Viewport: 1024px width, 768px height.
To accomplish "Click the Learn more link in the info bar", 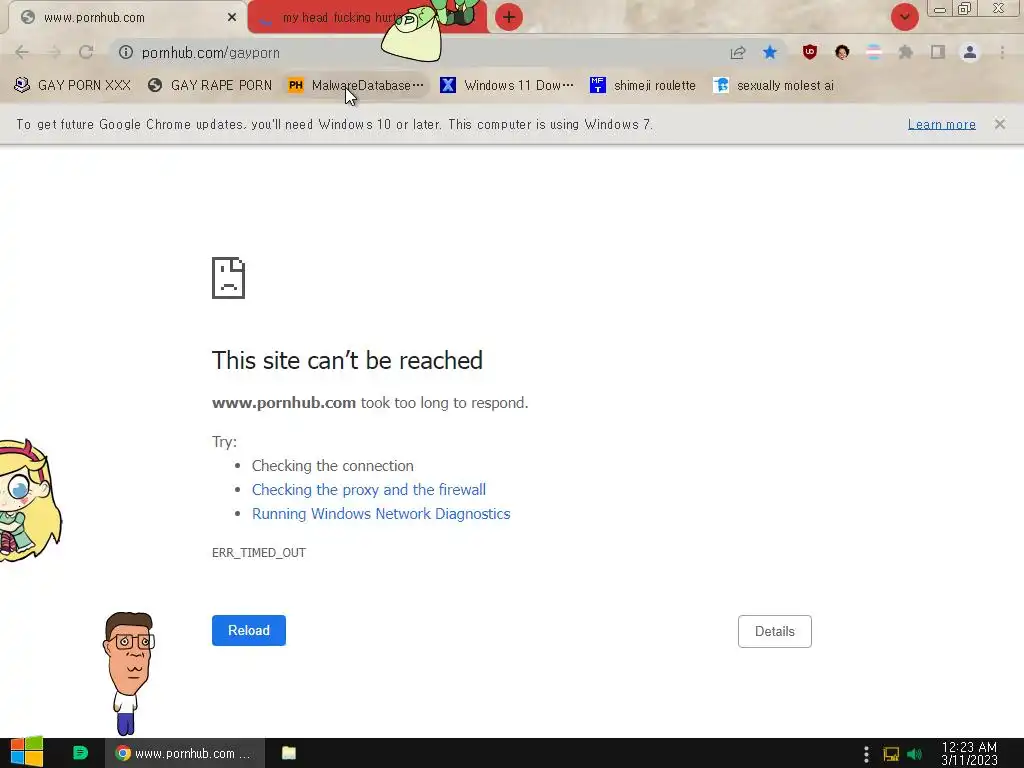I will click(x=942, y=124).
